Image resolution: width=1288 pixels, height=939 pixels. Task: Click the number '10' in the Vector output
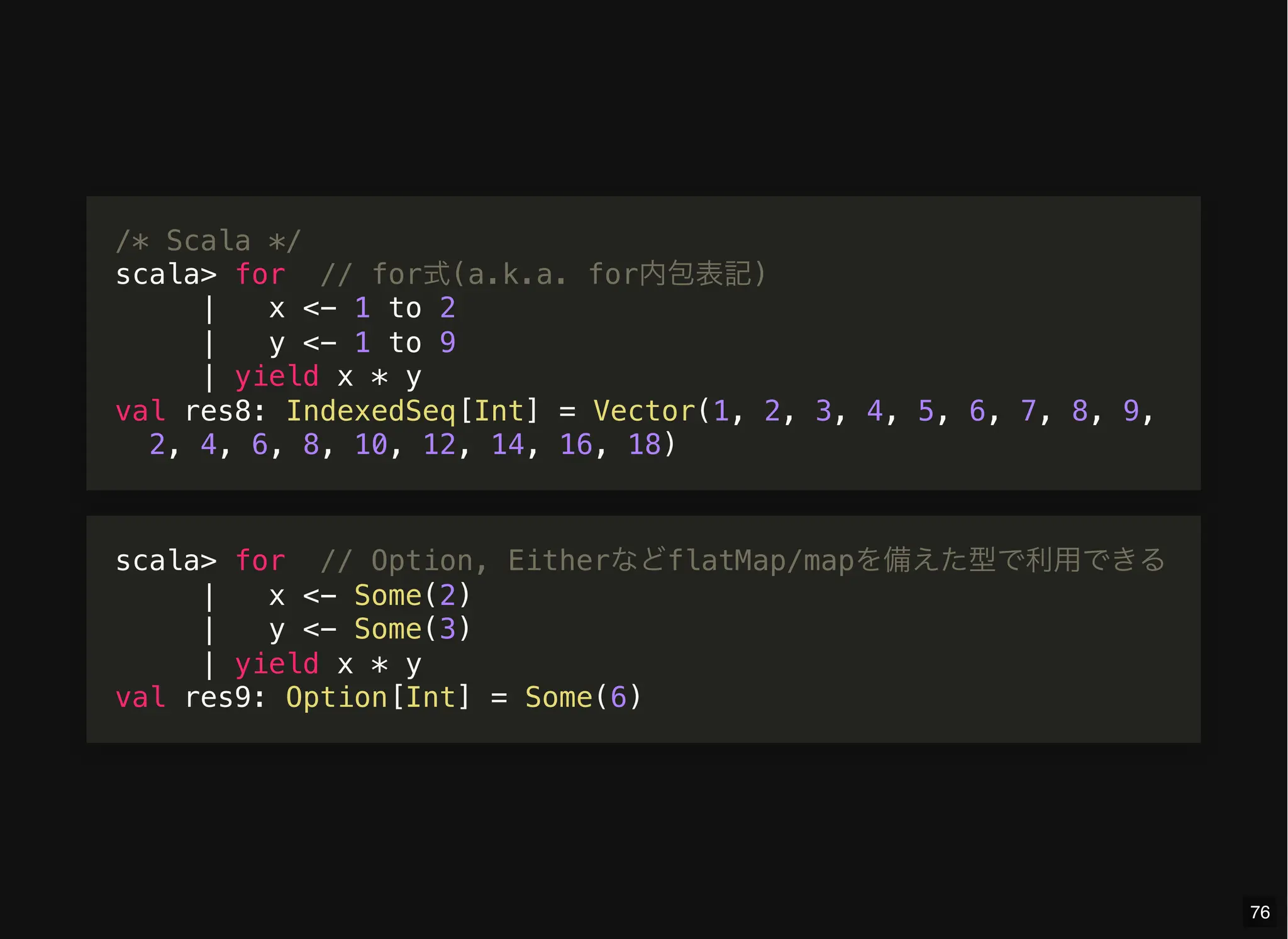coord(371,445)
